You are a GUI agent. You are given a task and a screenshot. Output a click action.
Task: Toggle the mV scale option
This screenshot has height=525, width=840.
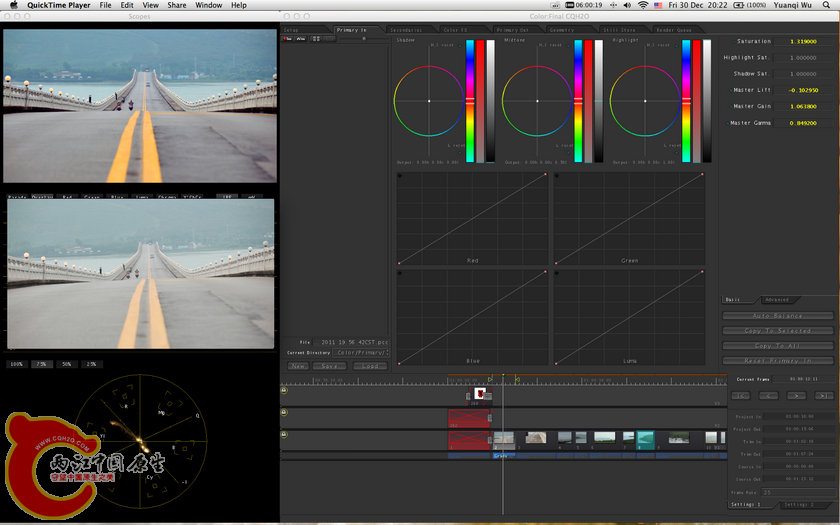point(252,197)
